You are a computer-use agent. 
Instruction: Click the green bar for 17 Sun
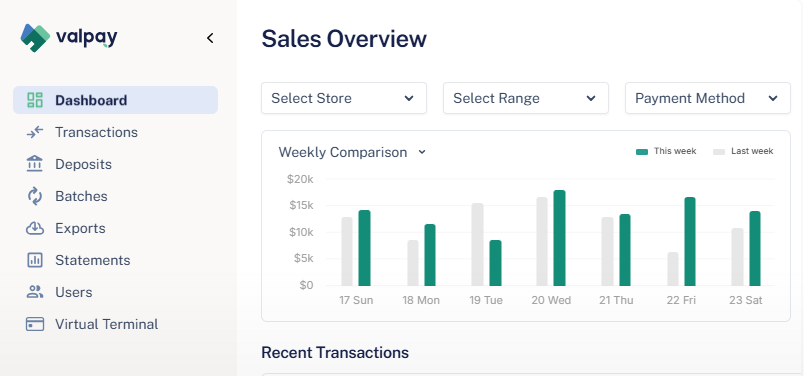coord(364,248)
